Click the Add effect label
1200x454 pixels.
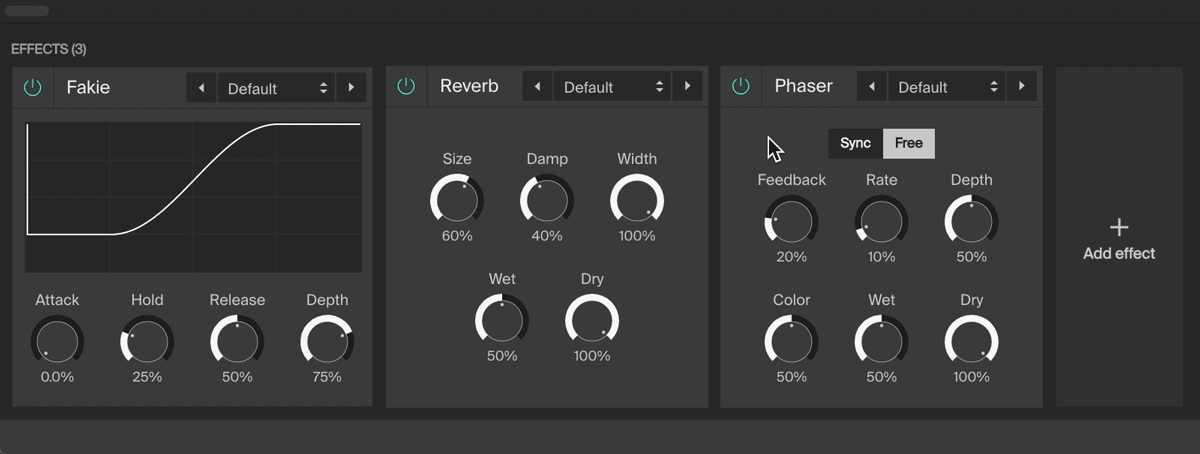tap(1119, 254)
